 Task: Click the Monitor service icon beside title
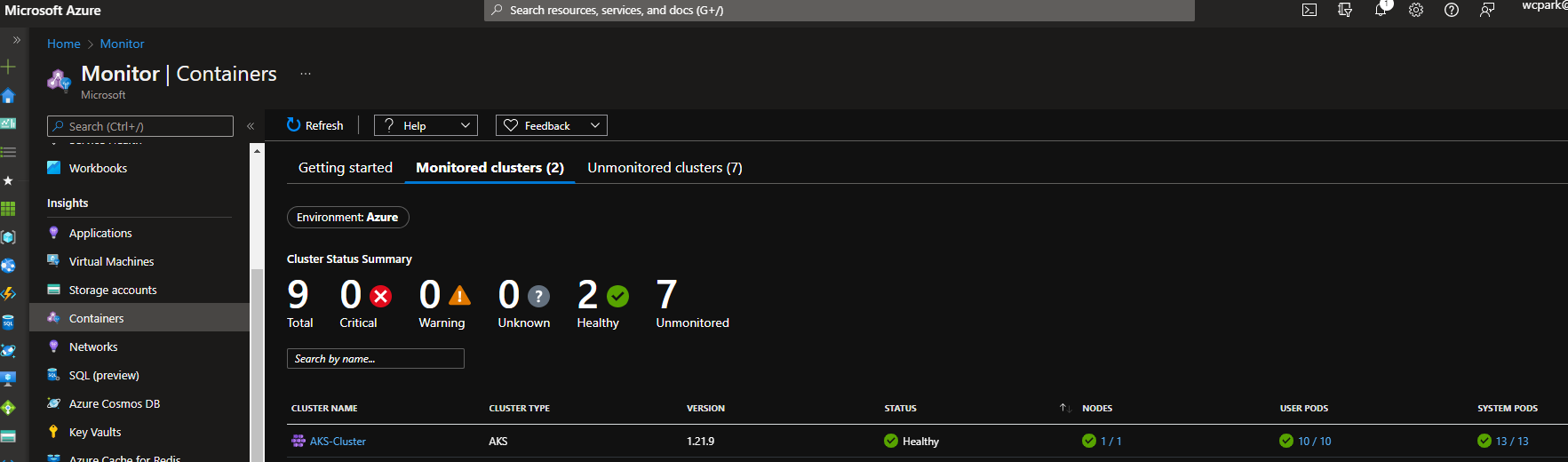[x=59, y=81]
